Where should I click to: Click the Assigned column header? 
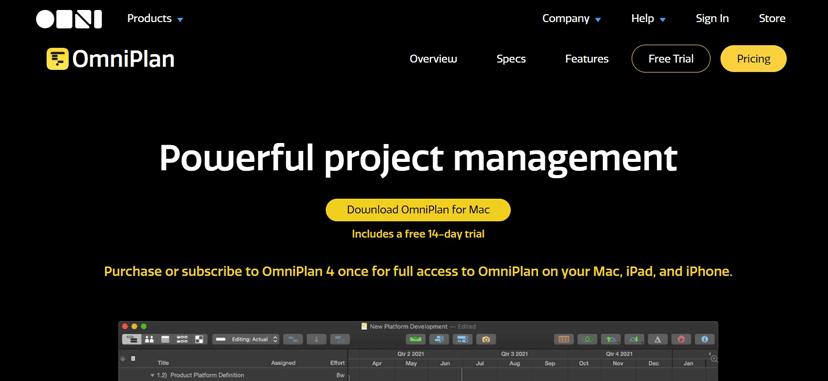[x=283, y=363]
